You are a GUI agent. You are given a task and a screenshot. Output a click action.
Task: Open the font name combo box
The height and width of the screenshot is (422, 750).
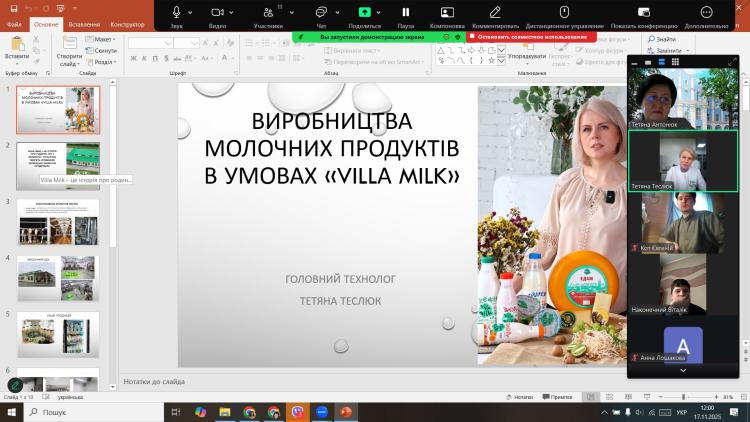[150, 43]
